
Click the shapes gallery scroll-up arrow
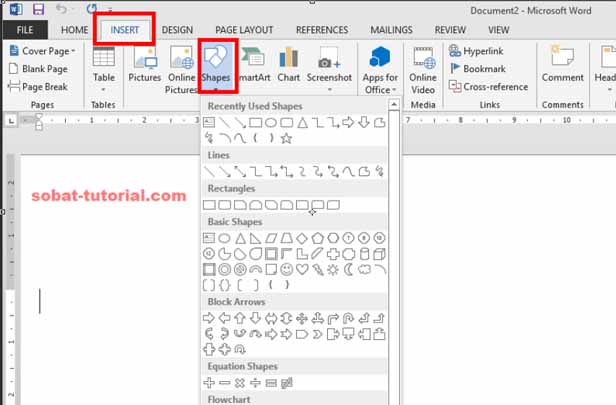pos(394,104)
